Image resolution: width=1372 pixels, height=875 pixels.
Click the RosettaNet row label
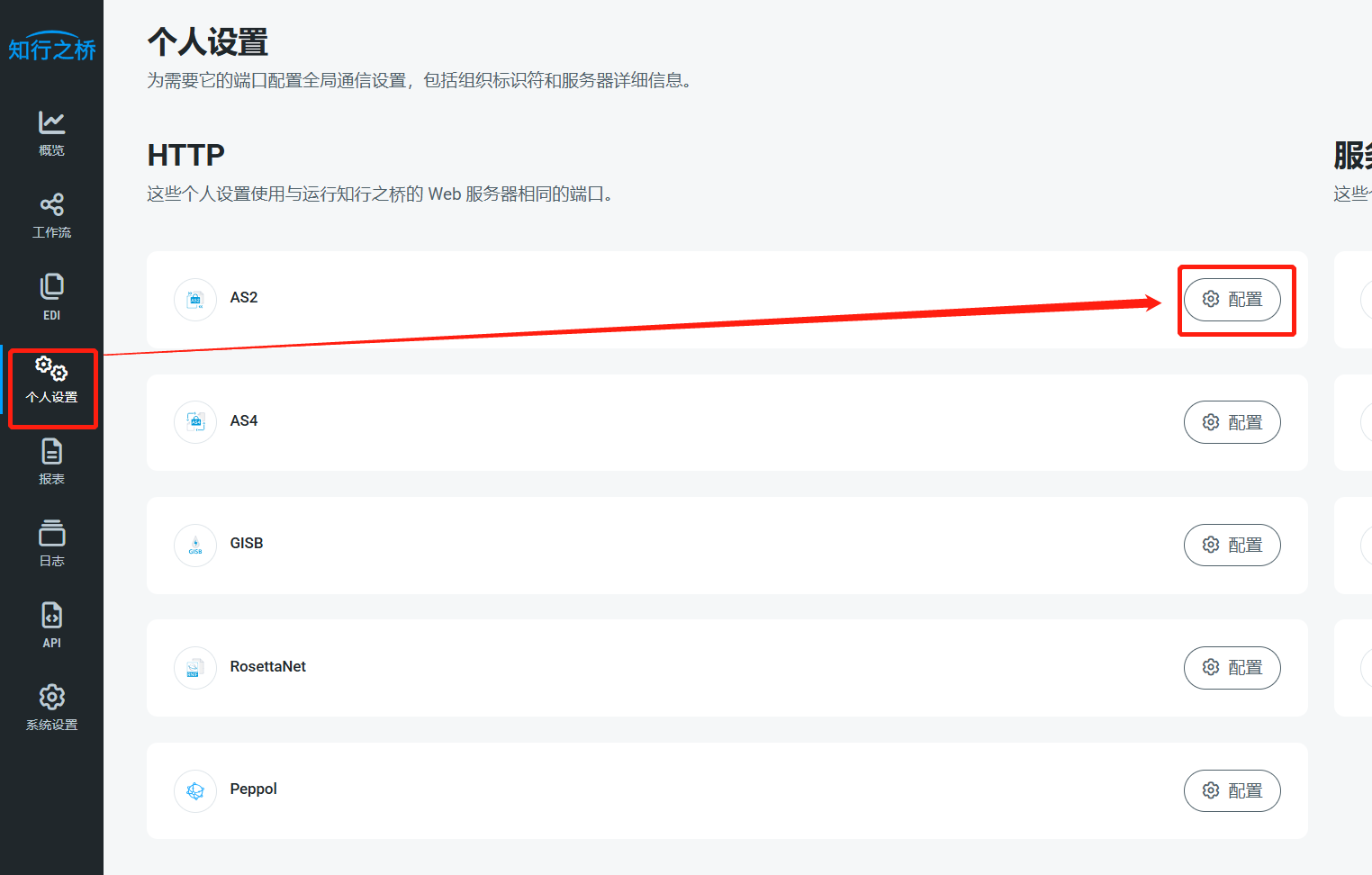point(267,666)
